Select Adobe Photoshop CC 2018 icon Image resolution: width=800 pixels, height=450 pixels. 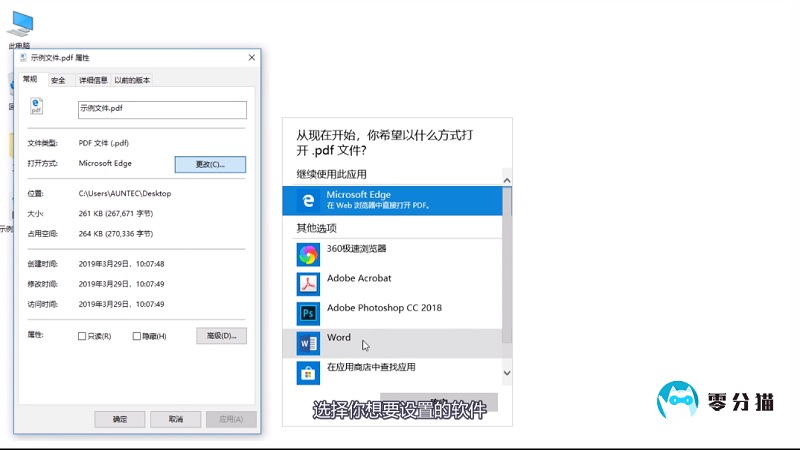coord(308,314)
